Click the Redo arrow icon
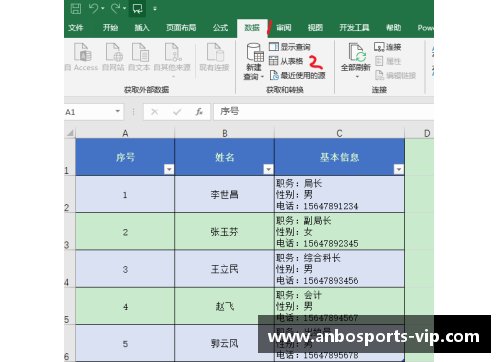 pos(115,8)
